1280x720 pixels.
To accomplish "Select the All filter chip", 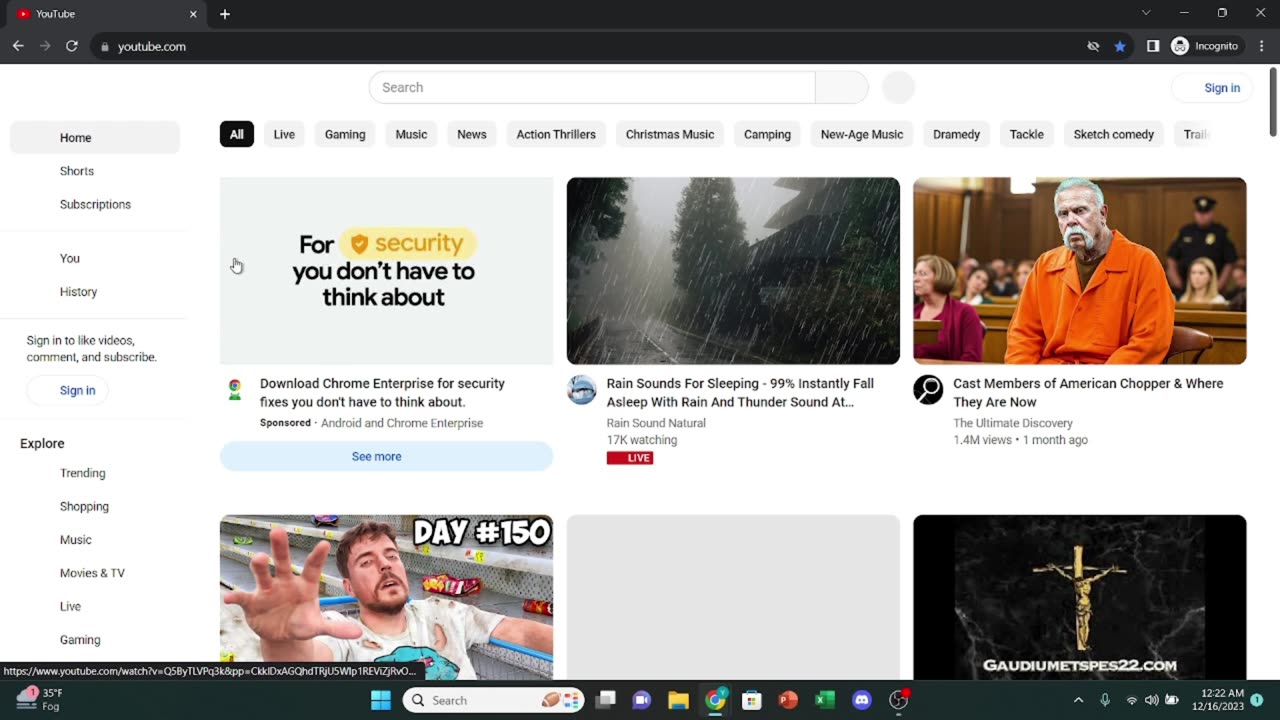I will 237,134.
